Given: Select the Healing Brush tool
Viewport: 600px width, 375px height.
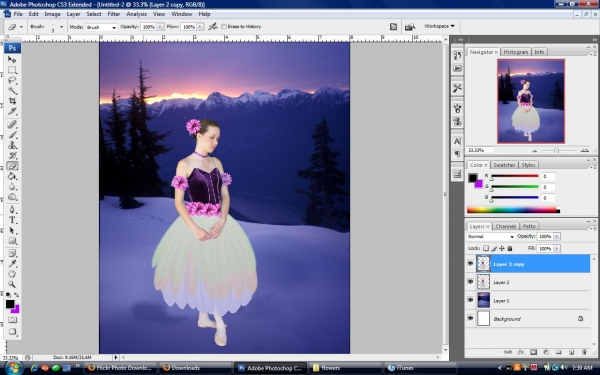Looking at the screenshot, I should coord(12,124).
